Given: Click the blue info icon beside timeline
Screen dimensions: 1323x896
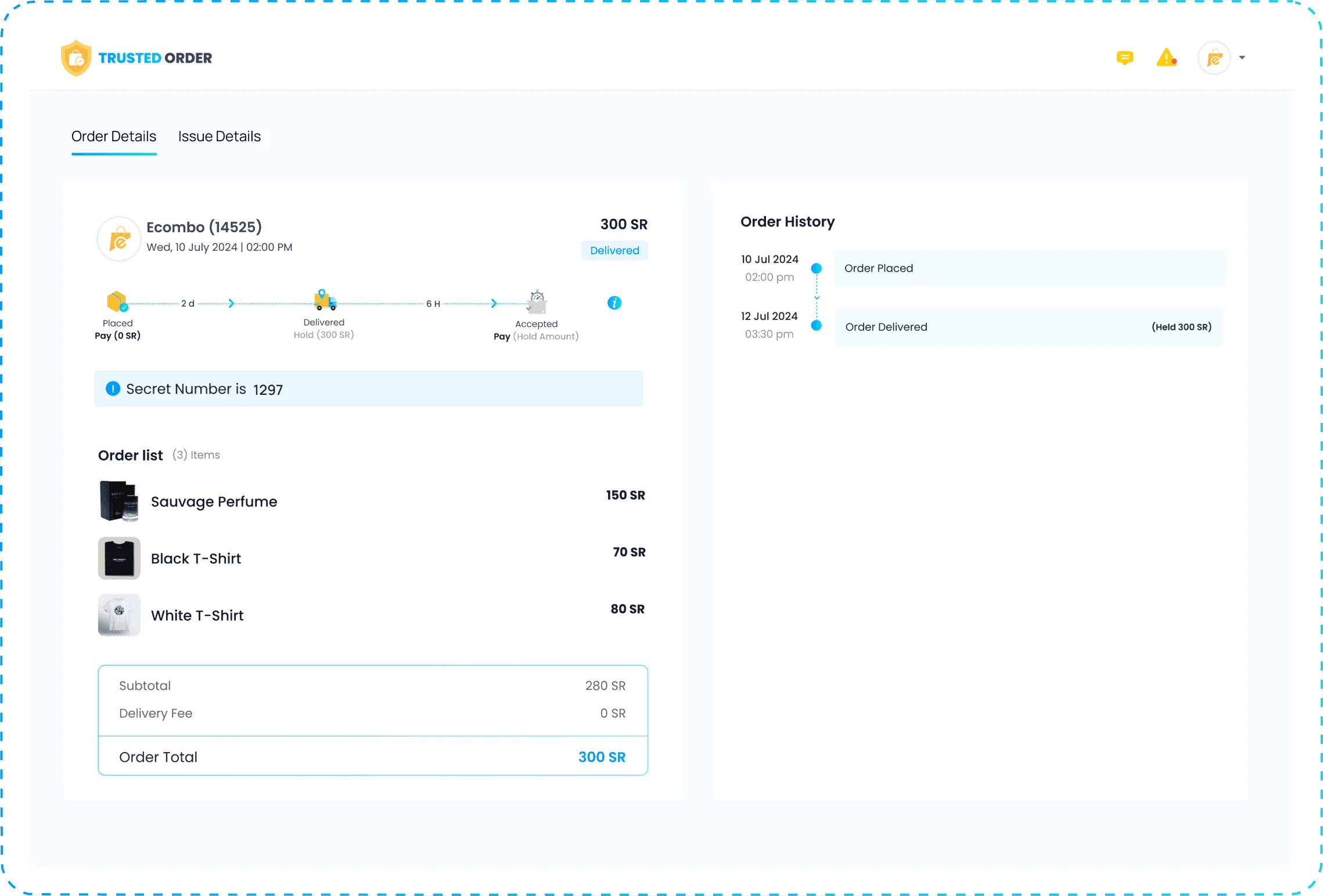Looking at the screenshot, I should (x=614, y=303).
